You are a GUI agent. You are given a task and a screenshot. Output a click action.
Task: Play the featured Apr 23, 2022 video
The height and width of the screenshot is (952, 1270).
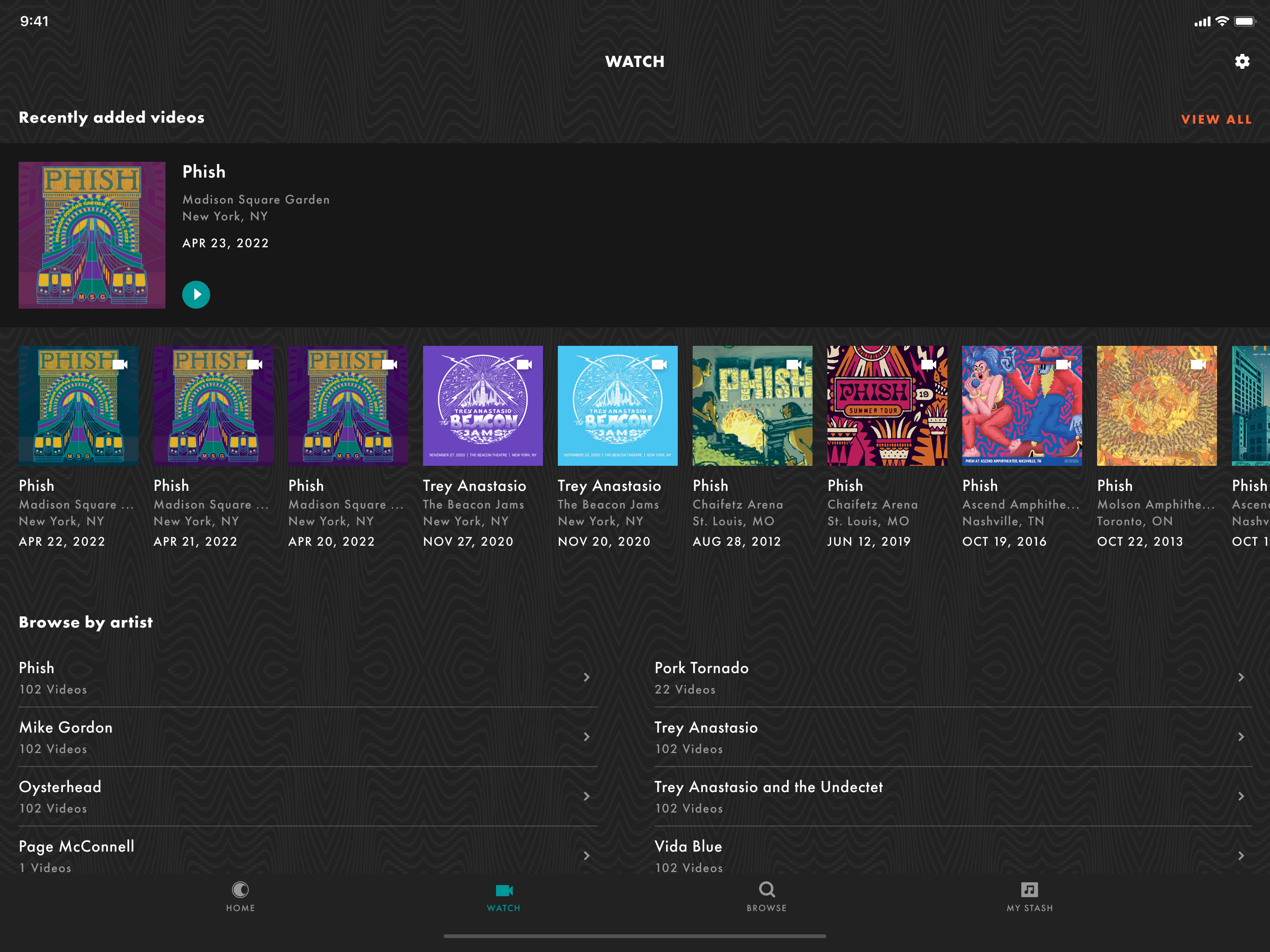[196, 295]
